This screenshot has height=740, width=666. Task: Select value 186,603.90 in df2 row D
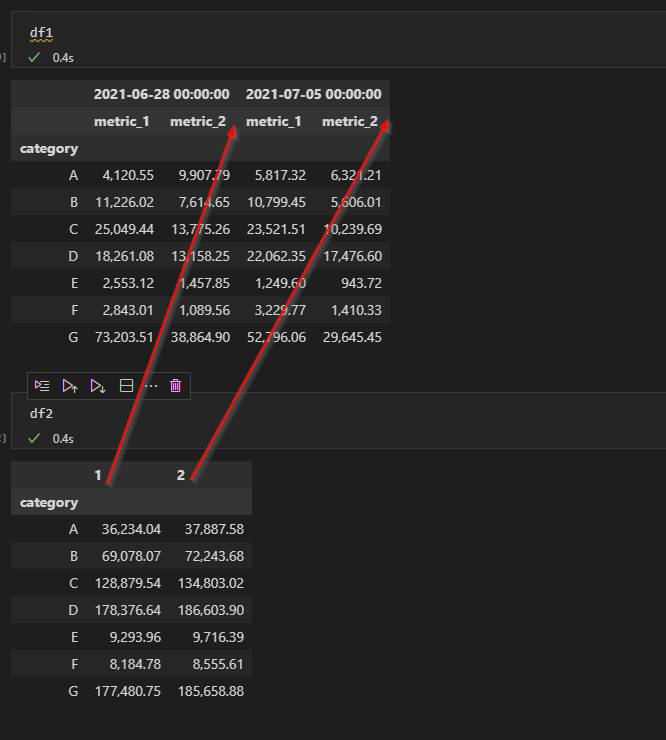click(211, 610)
